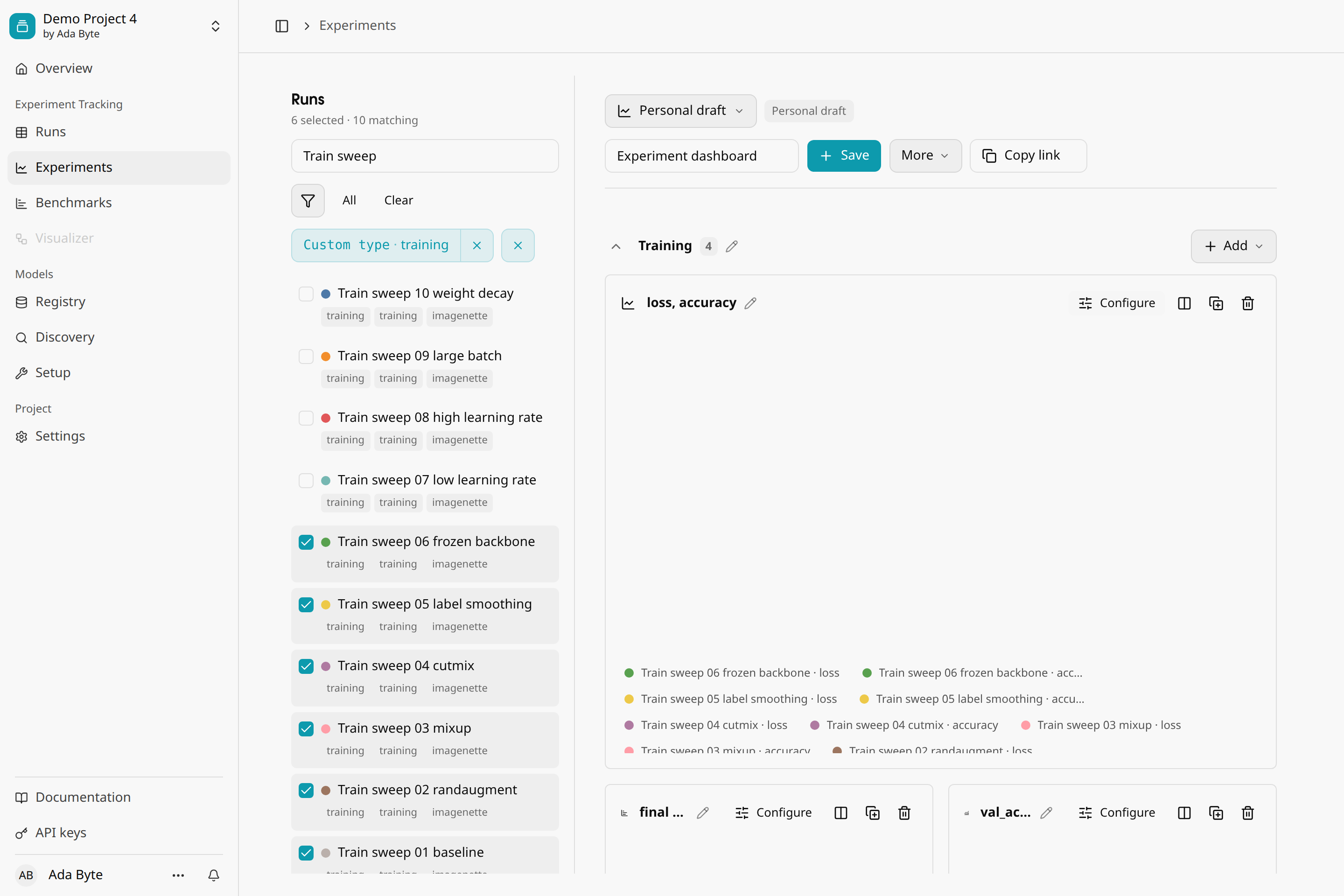The width and height of the screenshot is (1344, 896).
Task: Check Train sweep 10 weight decay
Action: (x=306, y=294)
